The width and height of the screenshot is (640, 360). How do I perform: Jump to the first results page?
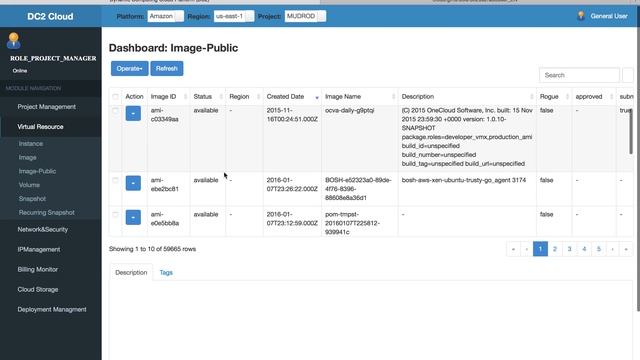click(x=513, y=249)
